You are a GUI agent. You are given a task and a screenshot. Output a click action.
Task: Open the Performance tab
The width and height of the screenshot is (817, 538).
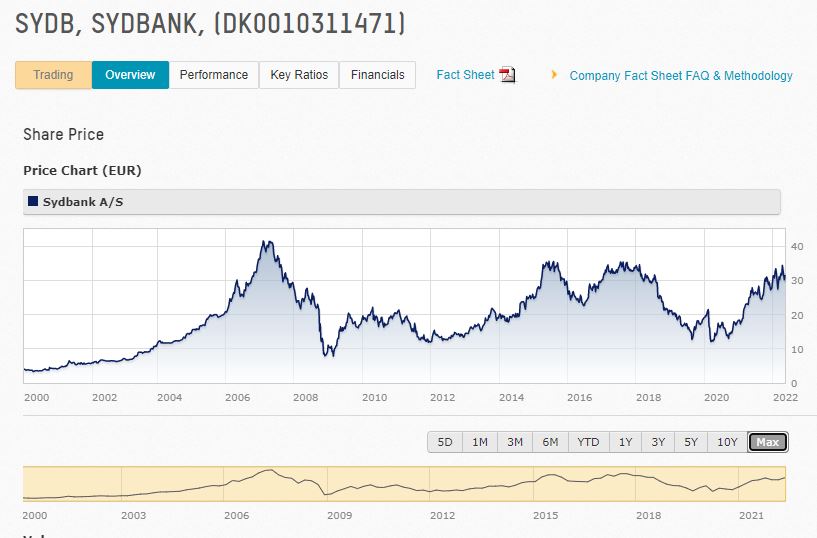(213, 75)
